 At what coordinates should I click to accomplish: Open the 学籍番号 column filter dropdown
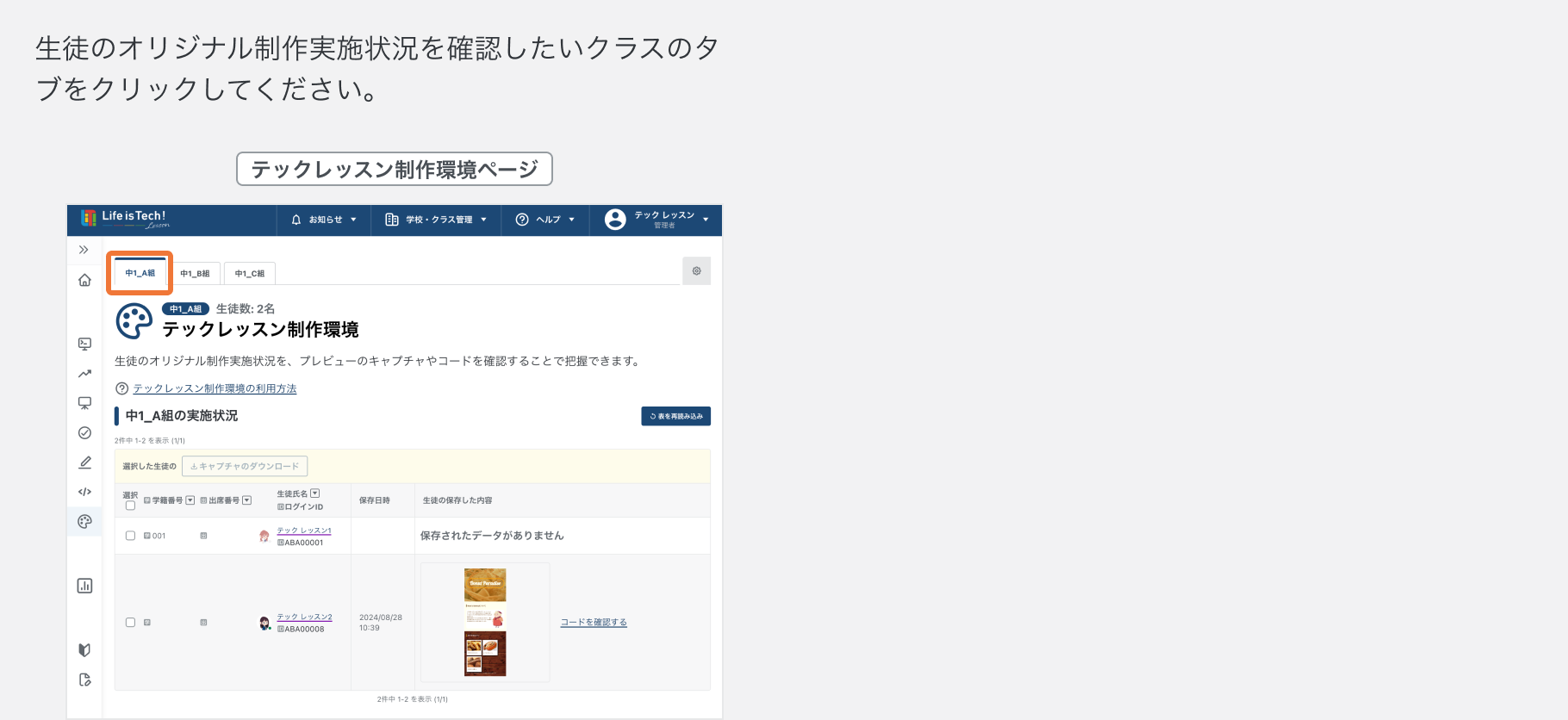[190, 500]
